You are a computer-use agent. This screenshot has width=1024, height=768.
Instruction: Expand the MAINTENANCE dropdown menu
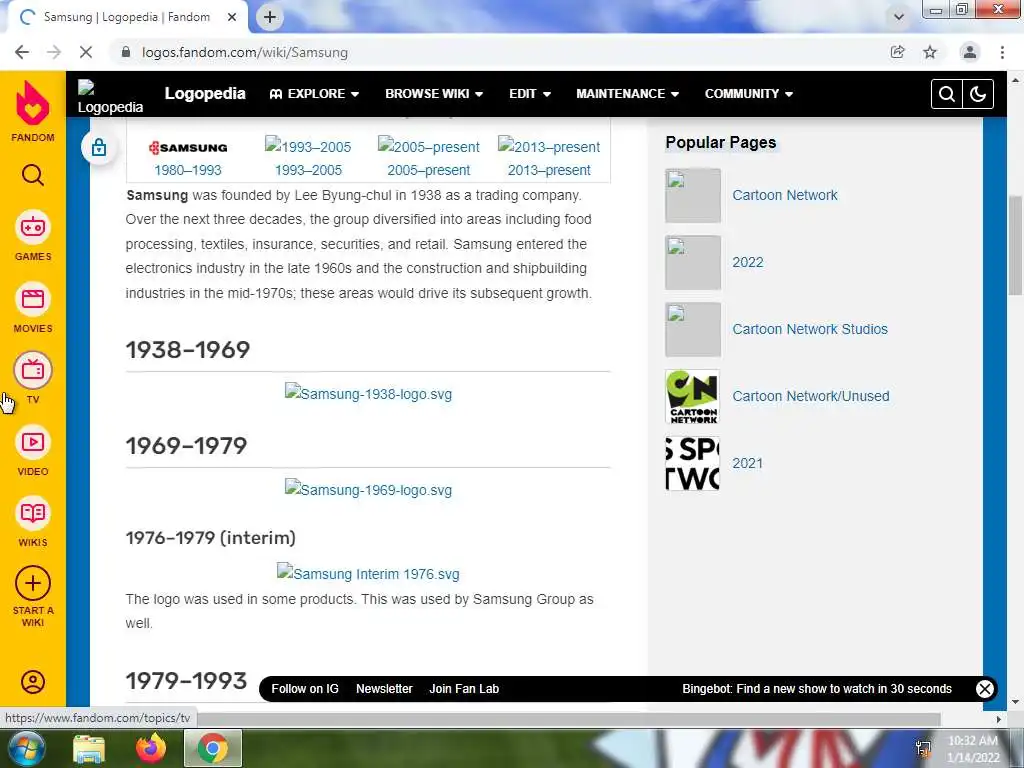tap(628, 94)
